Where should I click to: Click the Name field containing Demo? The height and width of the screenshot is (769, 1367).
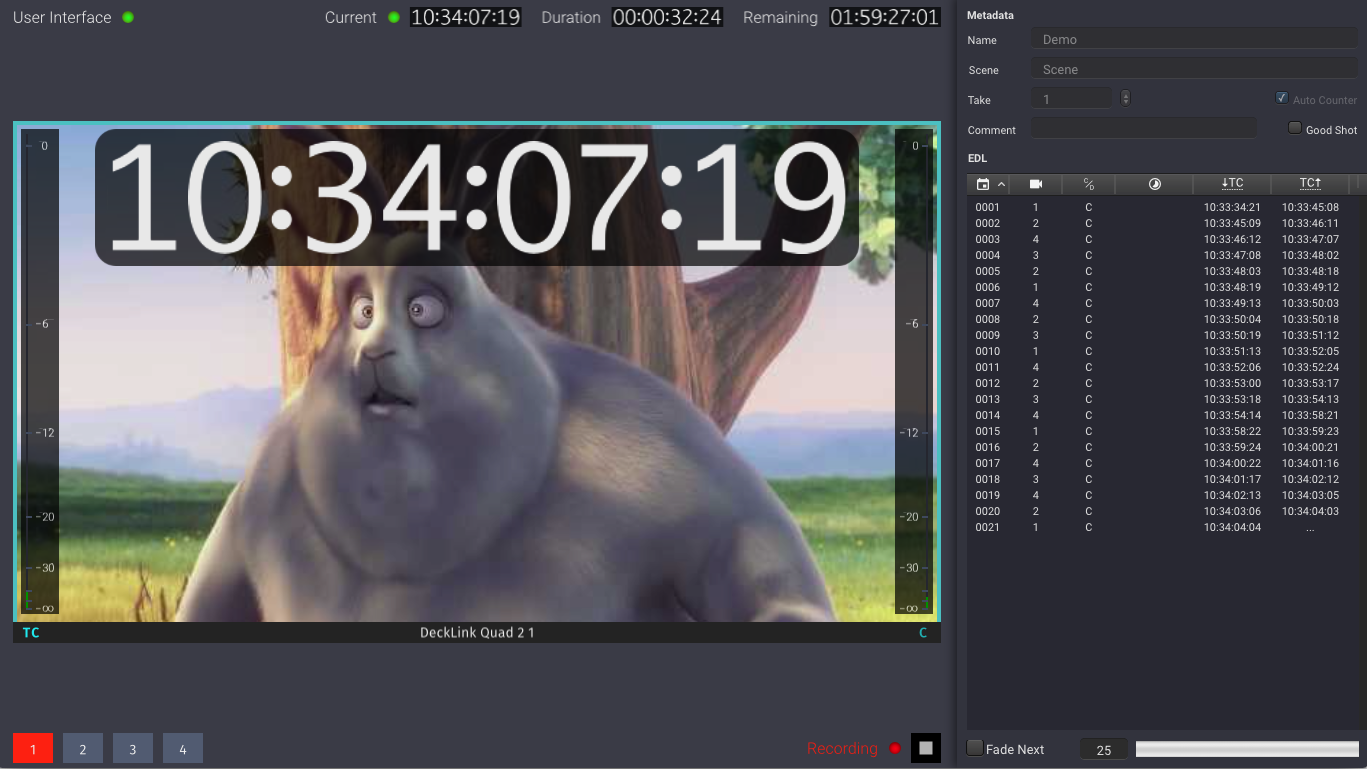pos(1194,39)
